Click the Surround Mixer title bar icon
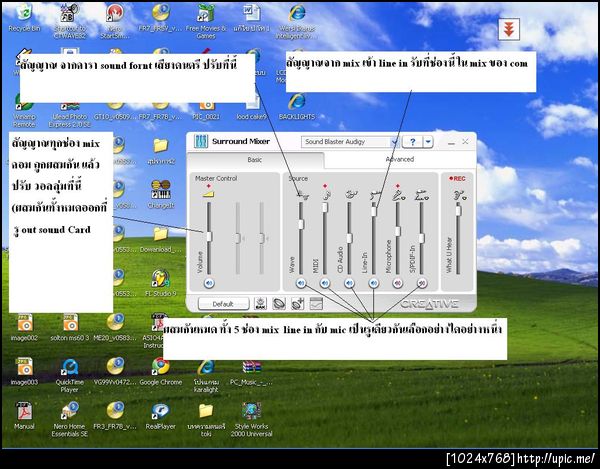600x469 pixels. pyautogui.click(x=201, y=142)
